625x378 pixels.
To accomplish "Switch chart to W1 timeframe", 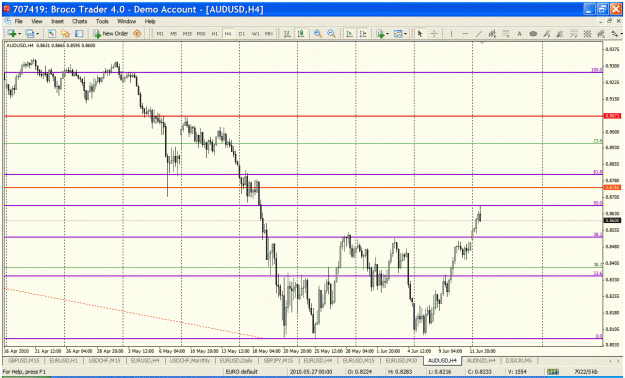I will point(256,34).
